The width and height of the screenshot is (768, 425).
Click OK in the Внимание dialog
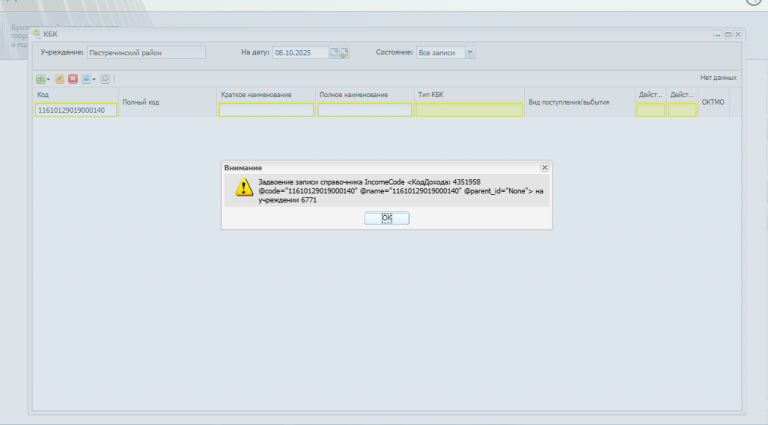[386, 218]
